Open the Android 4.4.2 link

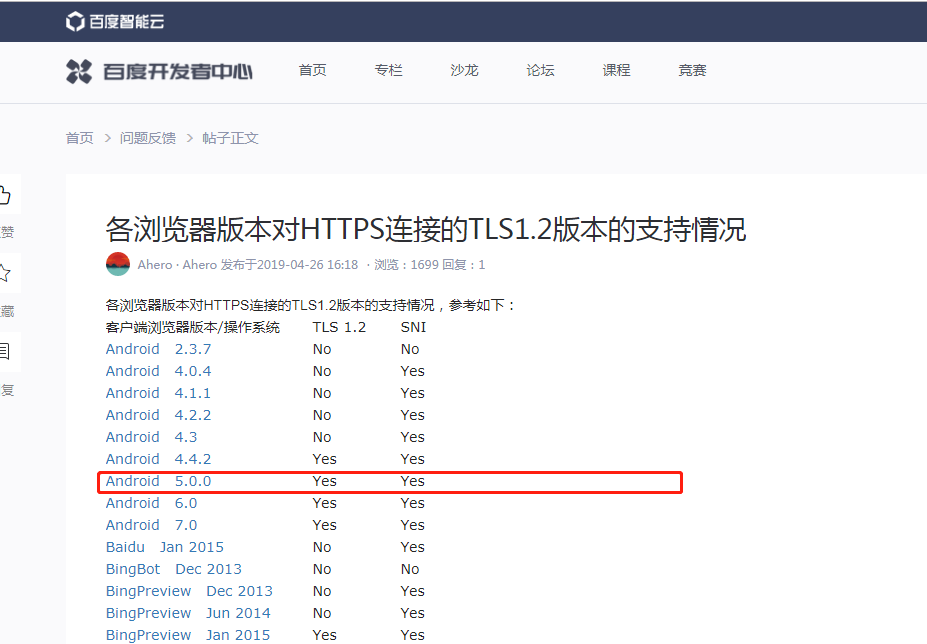pos(158,458)
